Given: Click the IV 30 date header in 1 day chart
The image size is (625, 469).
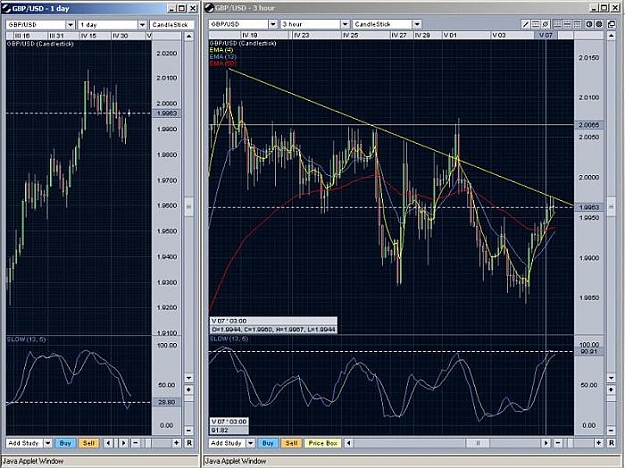Looking at the screenshot, I should (x=120, y=36).
